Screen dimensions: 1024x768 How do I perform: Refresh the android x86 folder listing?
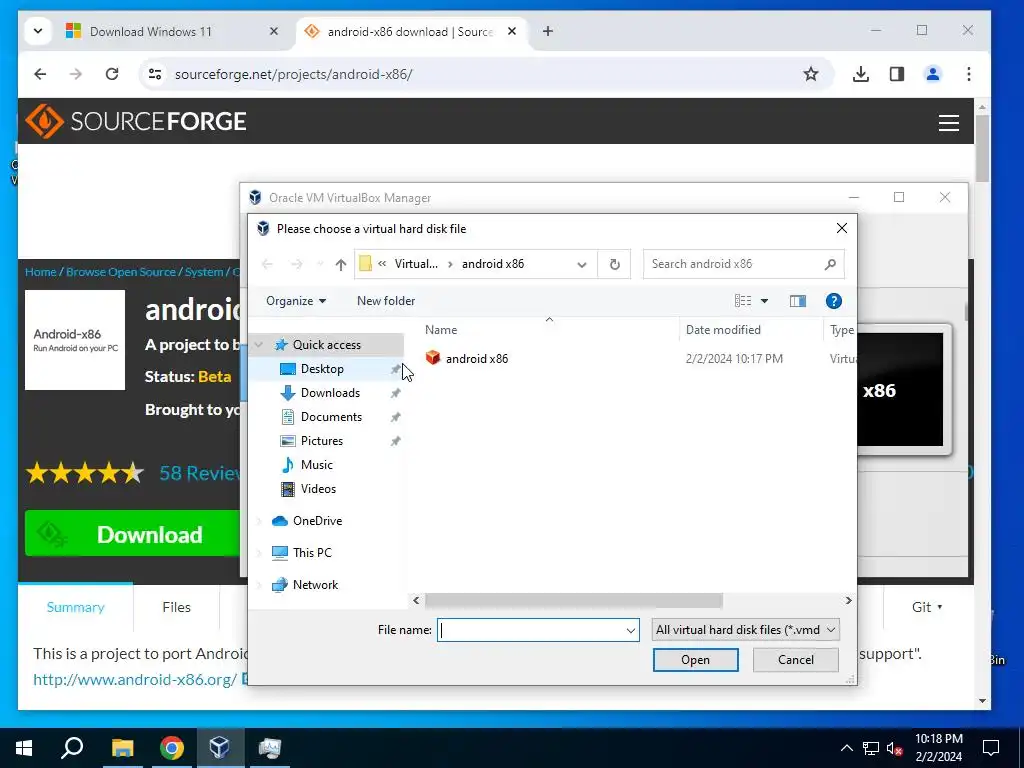[x=615, y=264]
